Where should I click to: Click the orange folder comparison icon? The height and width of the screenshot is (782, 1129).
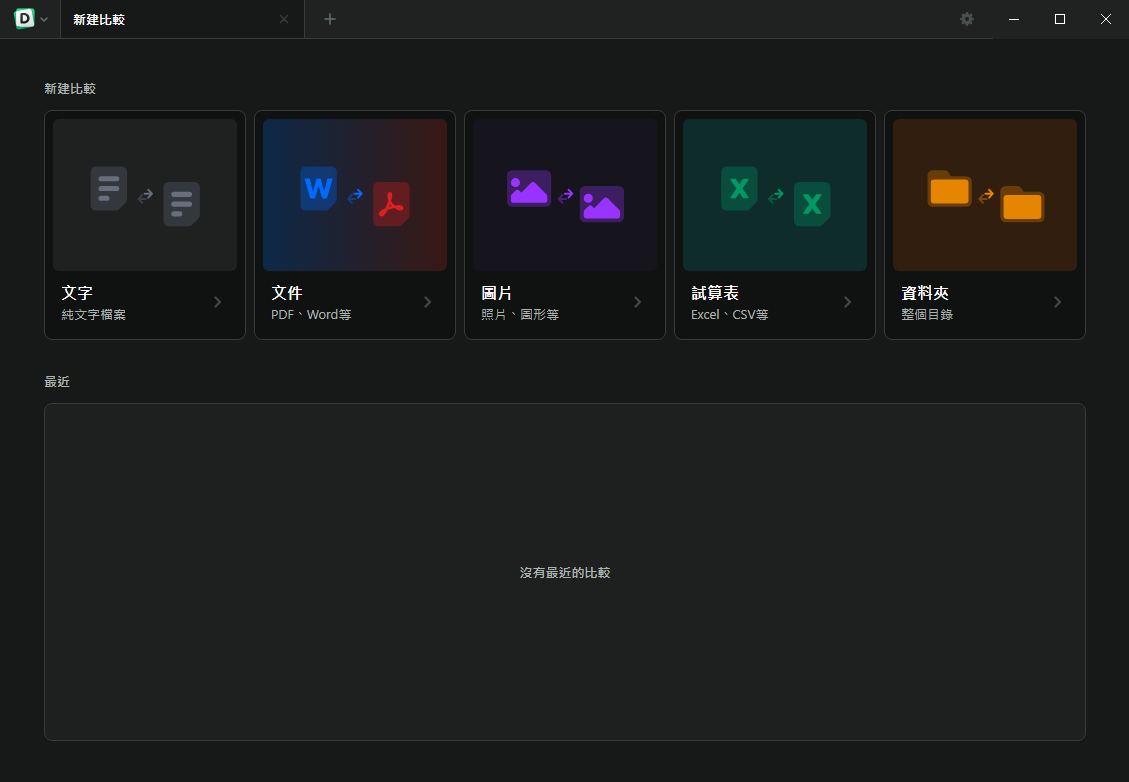coord(985,196)
